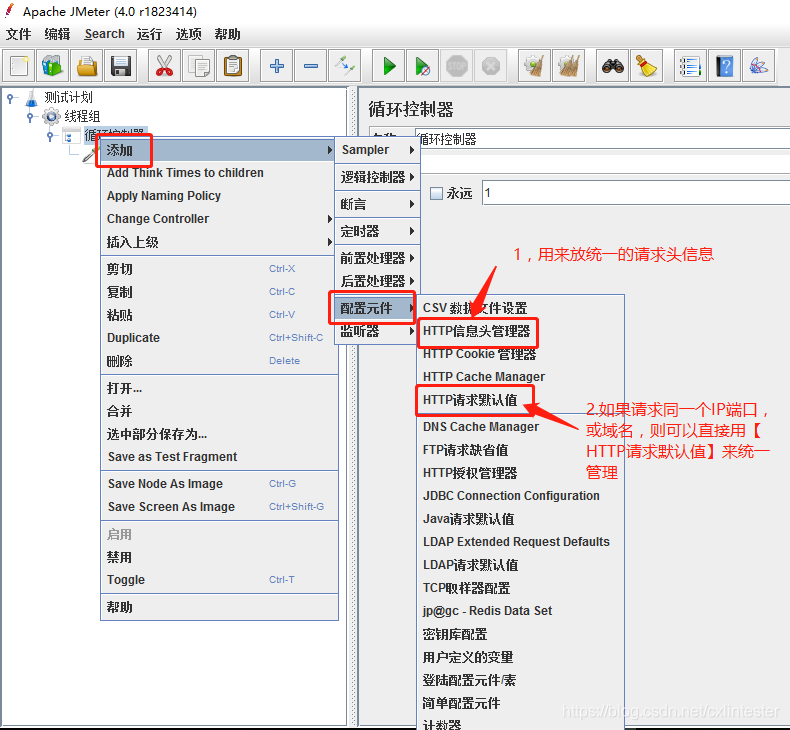Open the 监听器 submenu
This screenshot has height=730, width=790.
(377, 331)
